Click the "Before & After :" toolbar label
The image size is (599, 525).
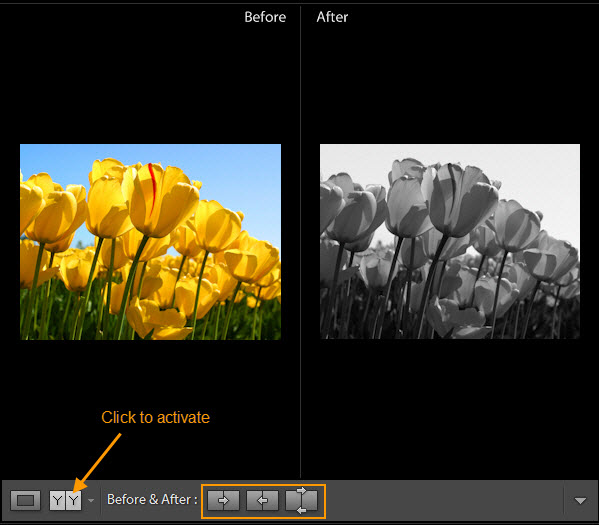tap(152, 499)
